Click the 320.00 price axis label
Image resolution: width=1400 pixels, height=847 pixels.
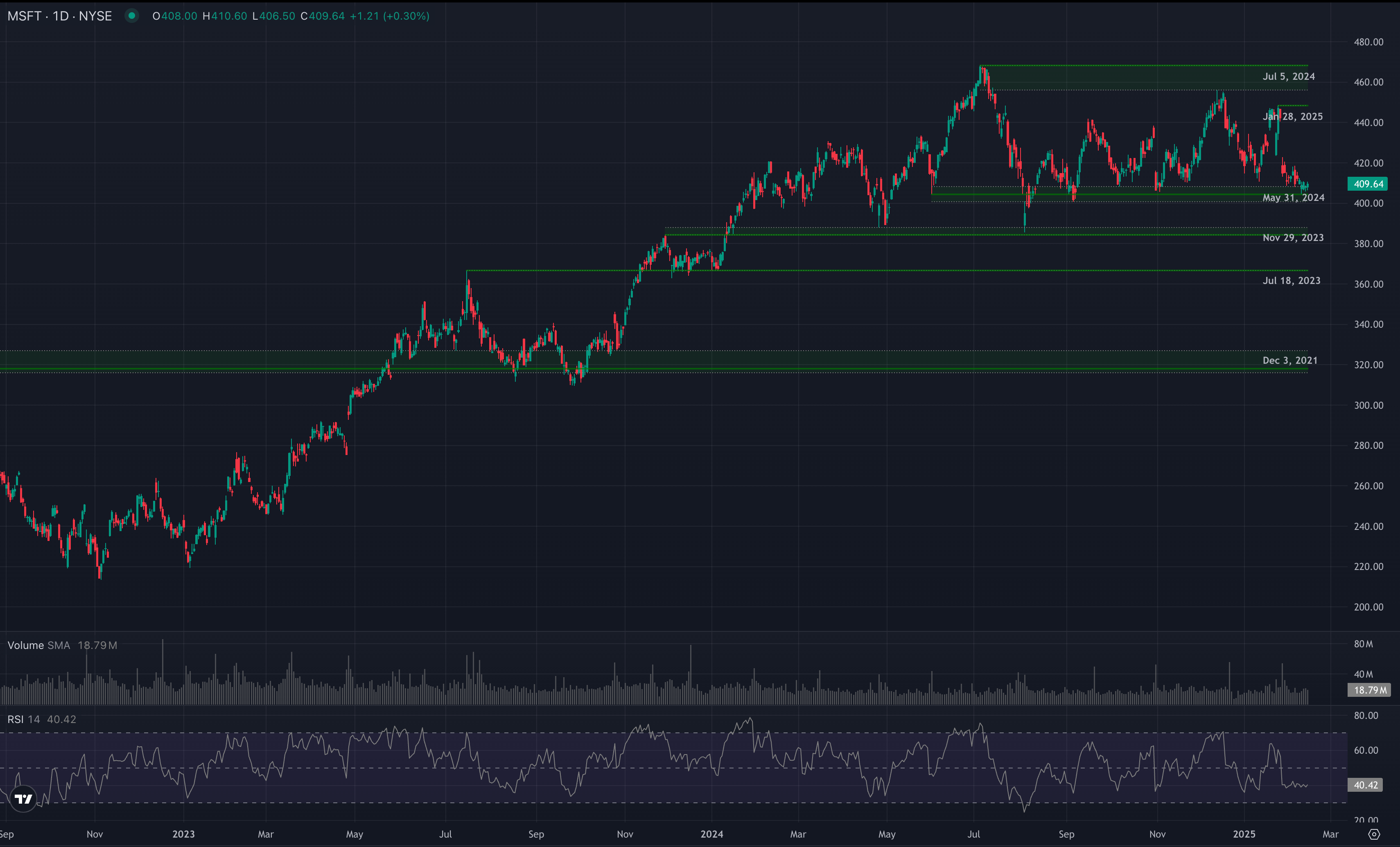coord(1368,365)
